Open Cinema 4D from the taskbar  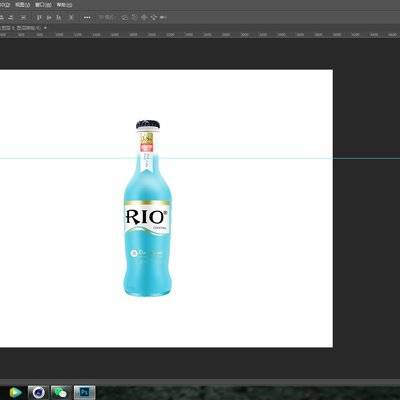38,392
